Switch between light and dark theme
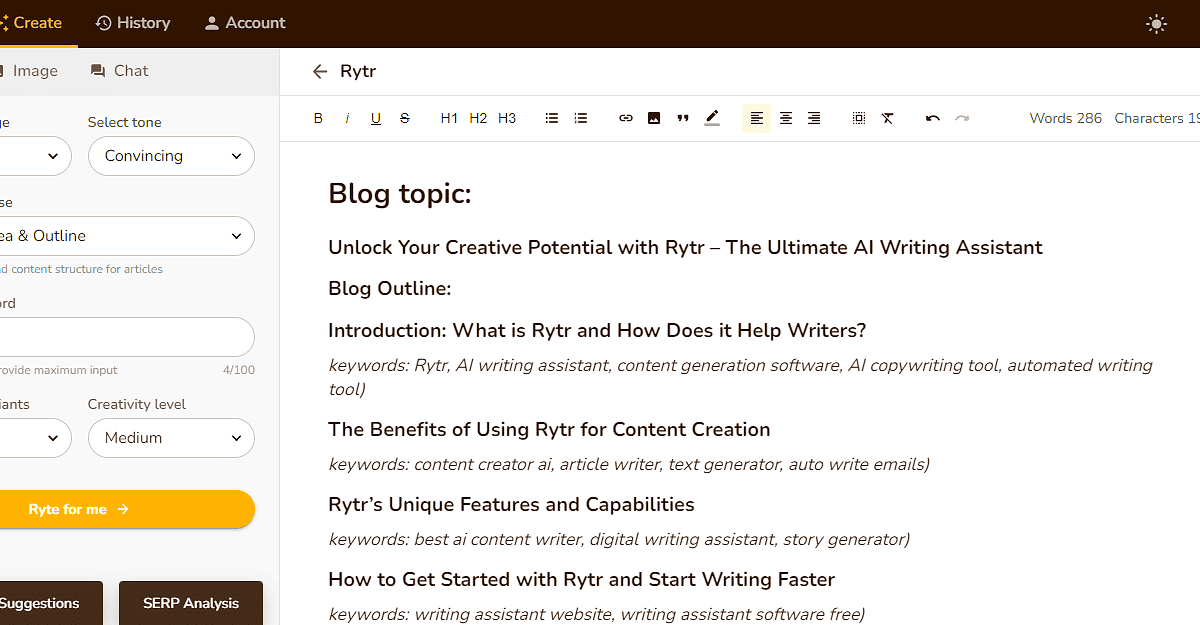The image size is (1200, 625). [1156, 23]
